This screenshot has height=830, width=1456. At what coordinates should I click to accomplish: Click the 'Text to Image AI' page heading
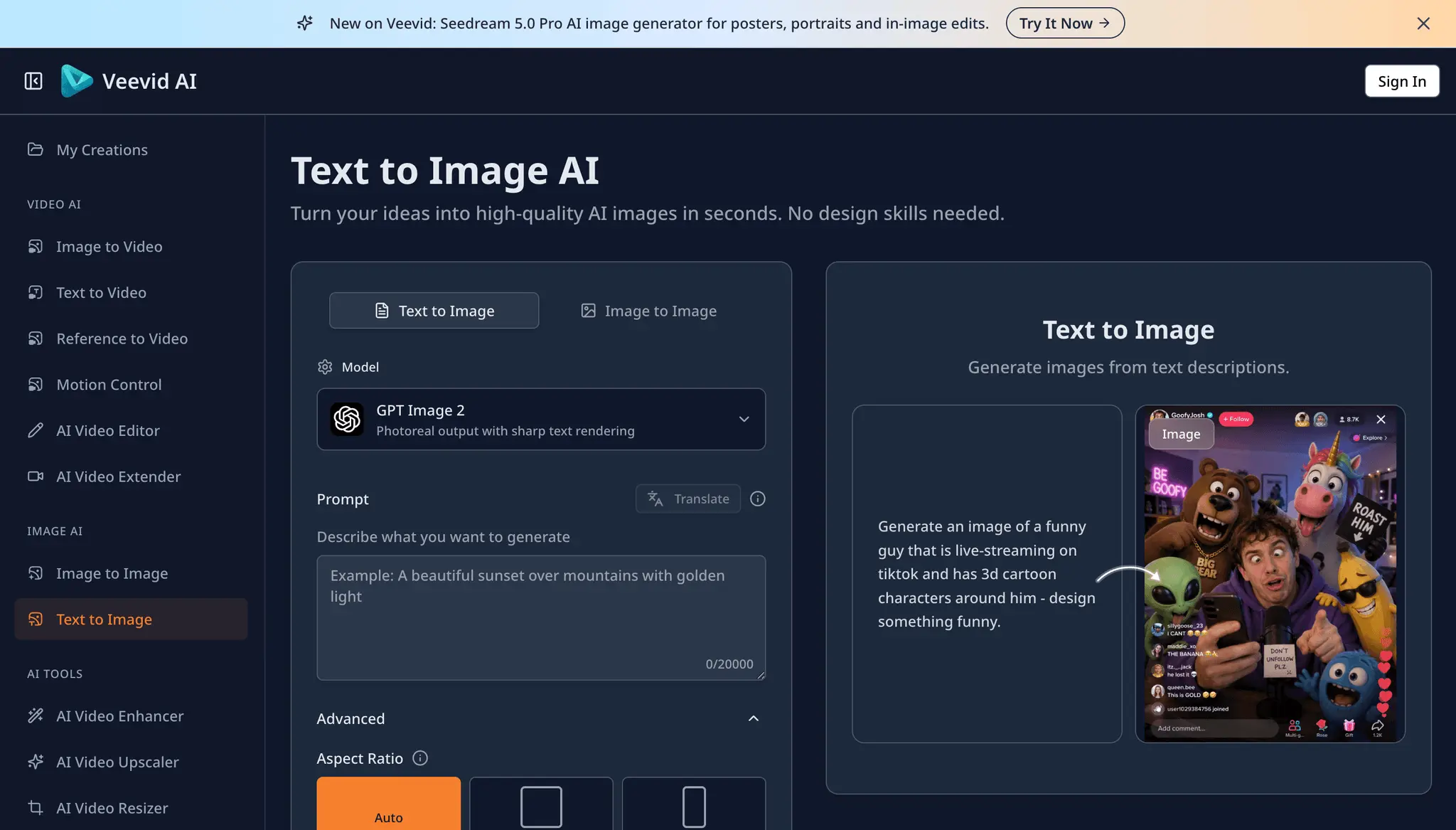pos(445,171)
